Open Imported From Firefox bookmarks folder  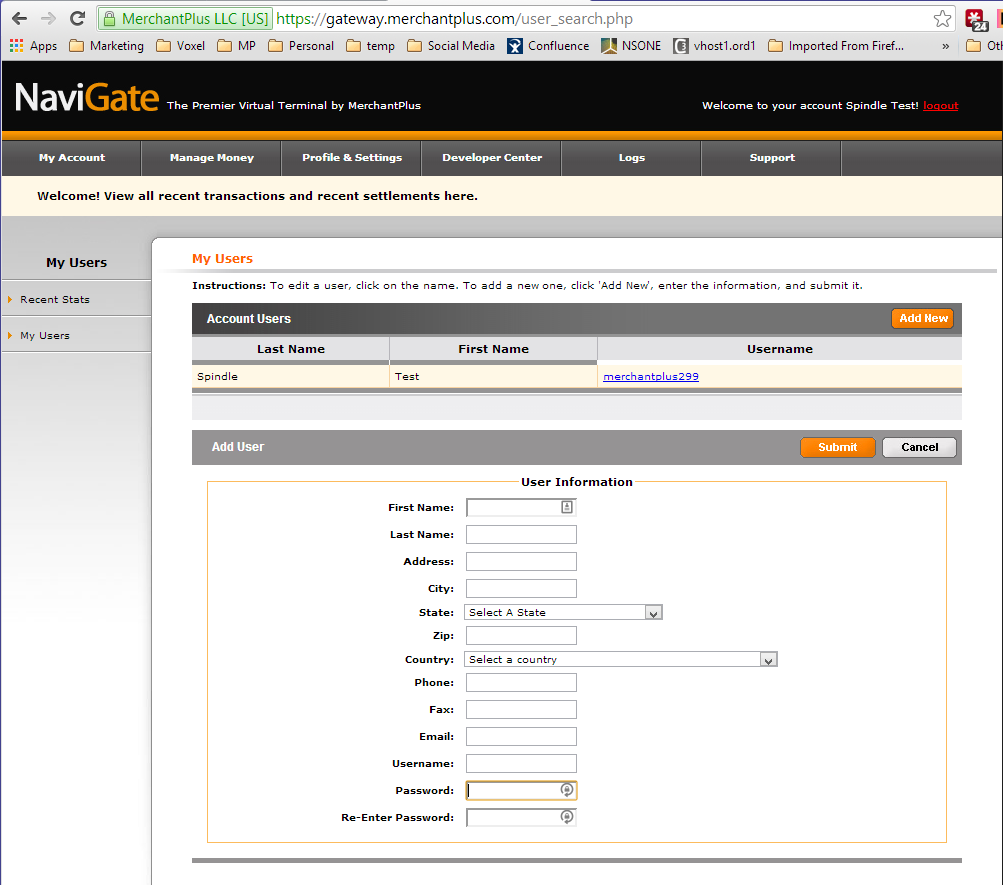click(x=836, y=46)
